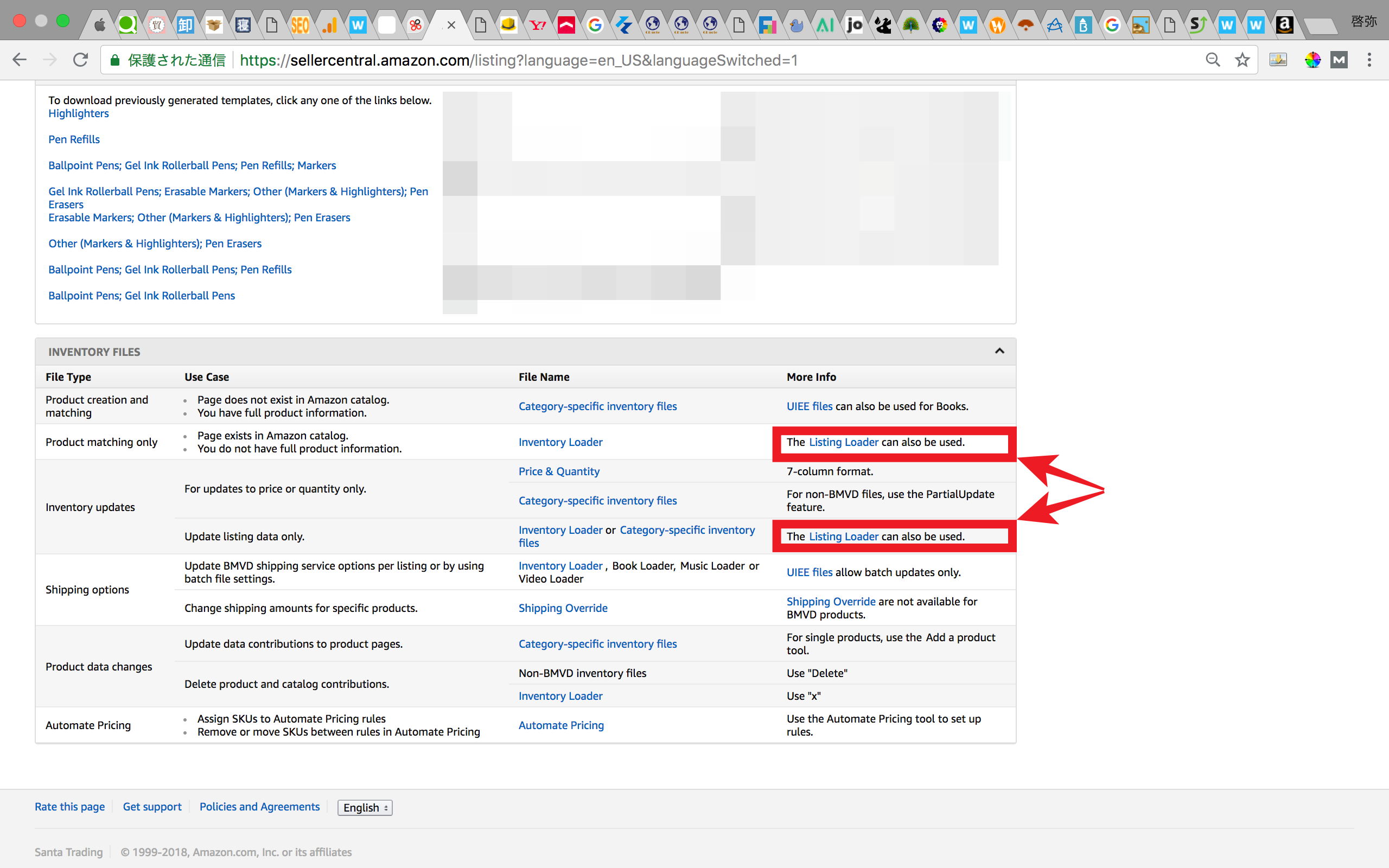Switch to the blue 卸 tab

pos(186,25)
